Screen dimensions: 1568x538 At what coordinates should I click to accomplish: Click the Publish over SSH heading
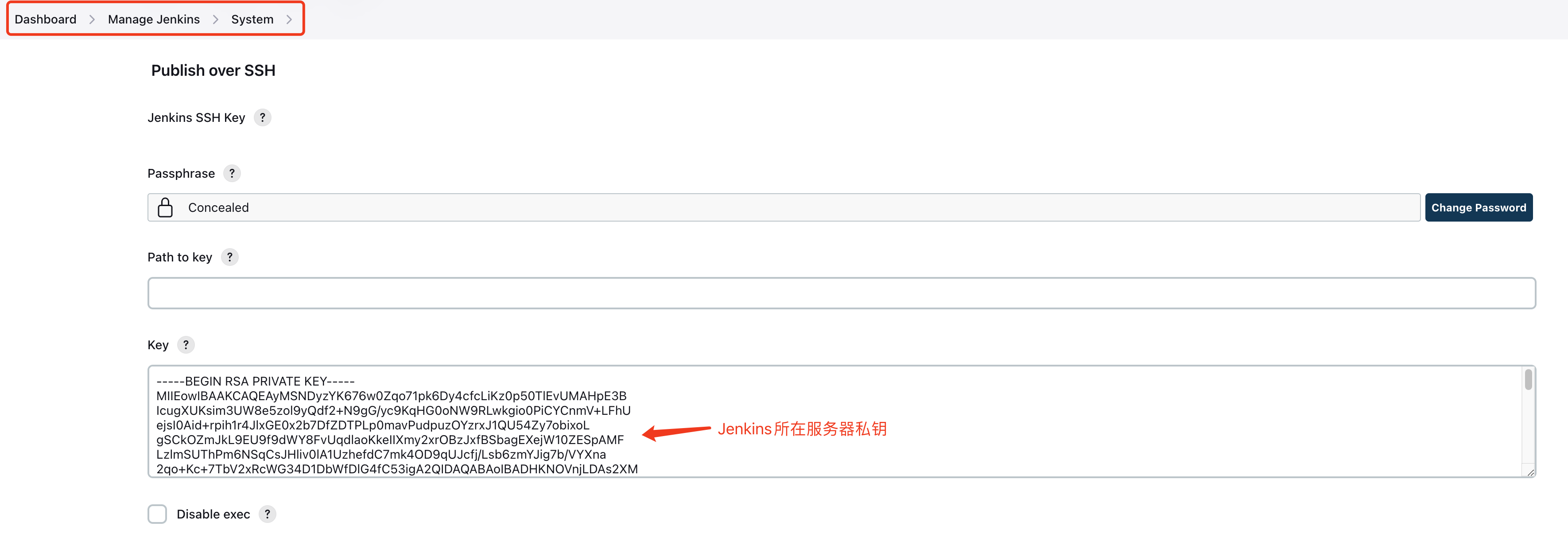coord(213,70)
